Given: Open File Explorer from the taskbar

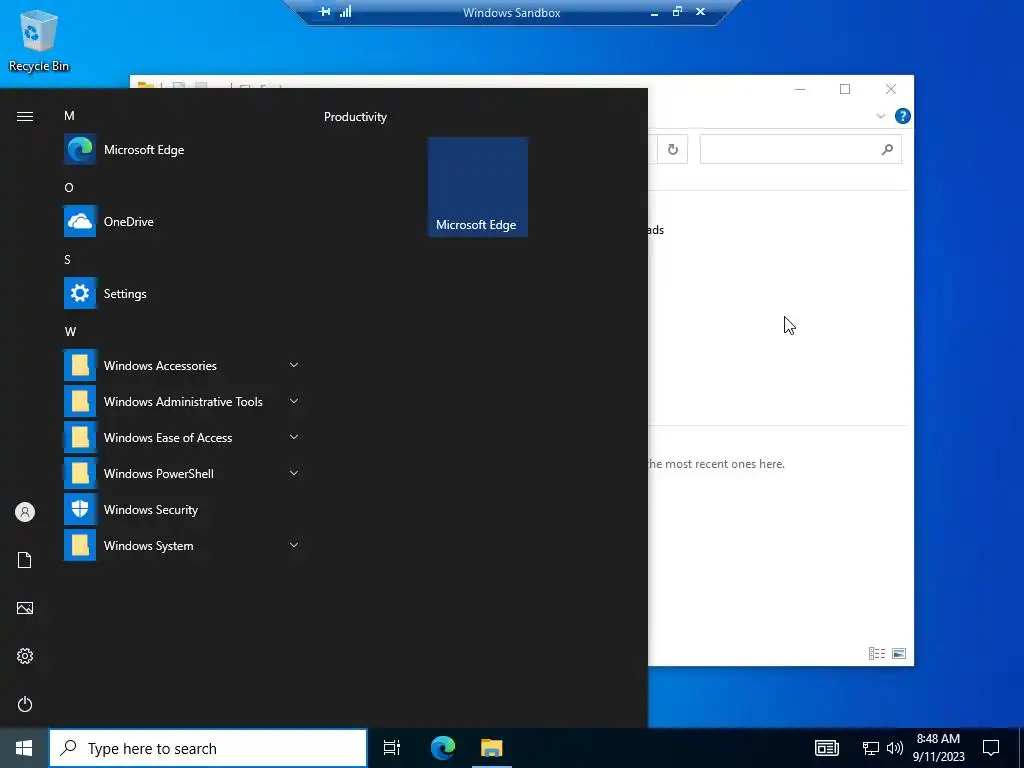Looking at the screenshot, I should click(x=492, y=748).
